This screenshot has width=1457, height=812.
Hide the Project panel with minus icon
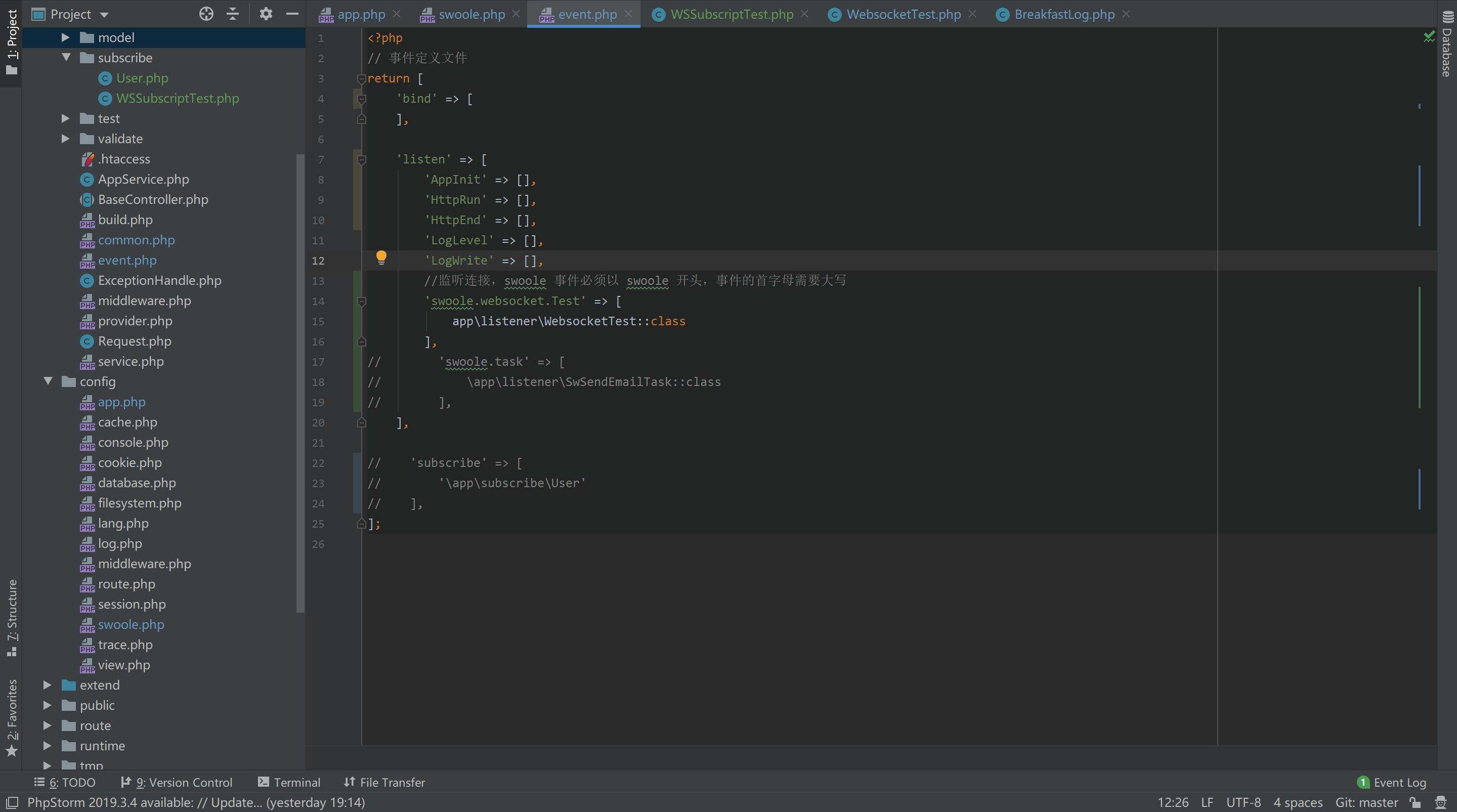(292, 14)
